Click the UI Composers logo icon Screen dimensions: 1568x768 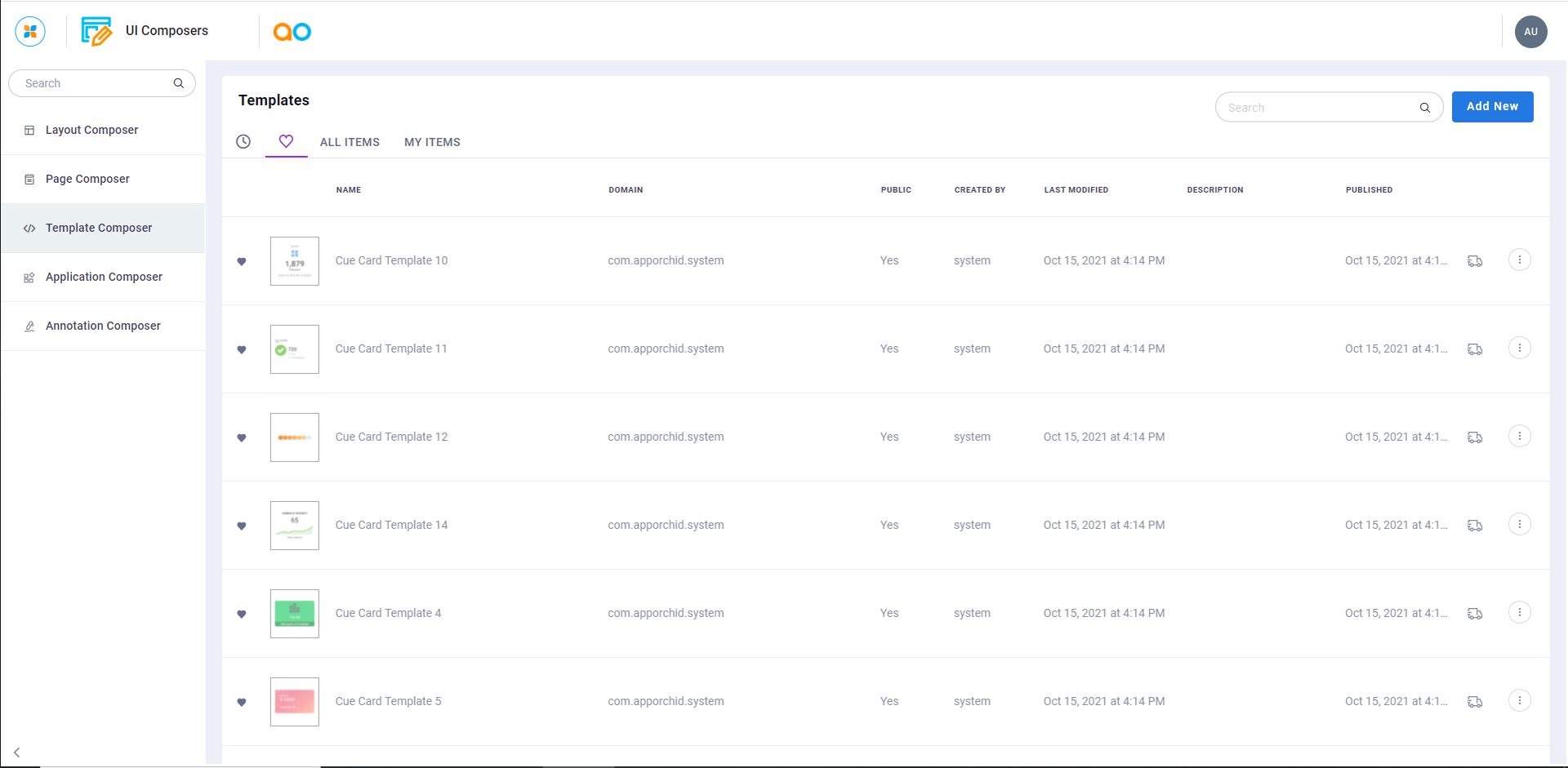[x=96, y=32]
